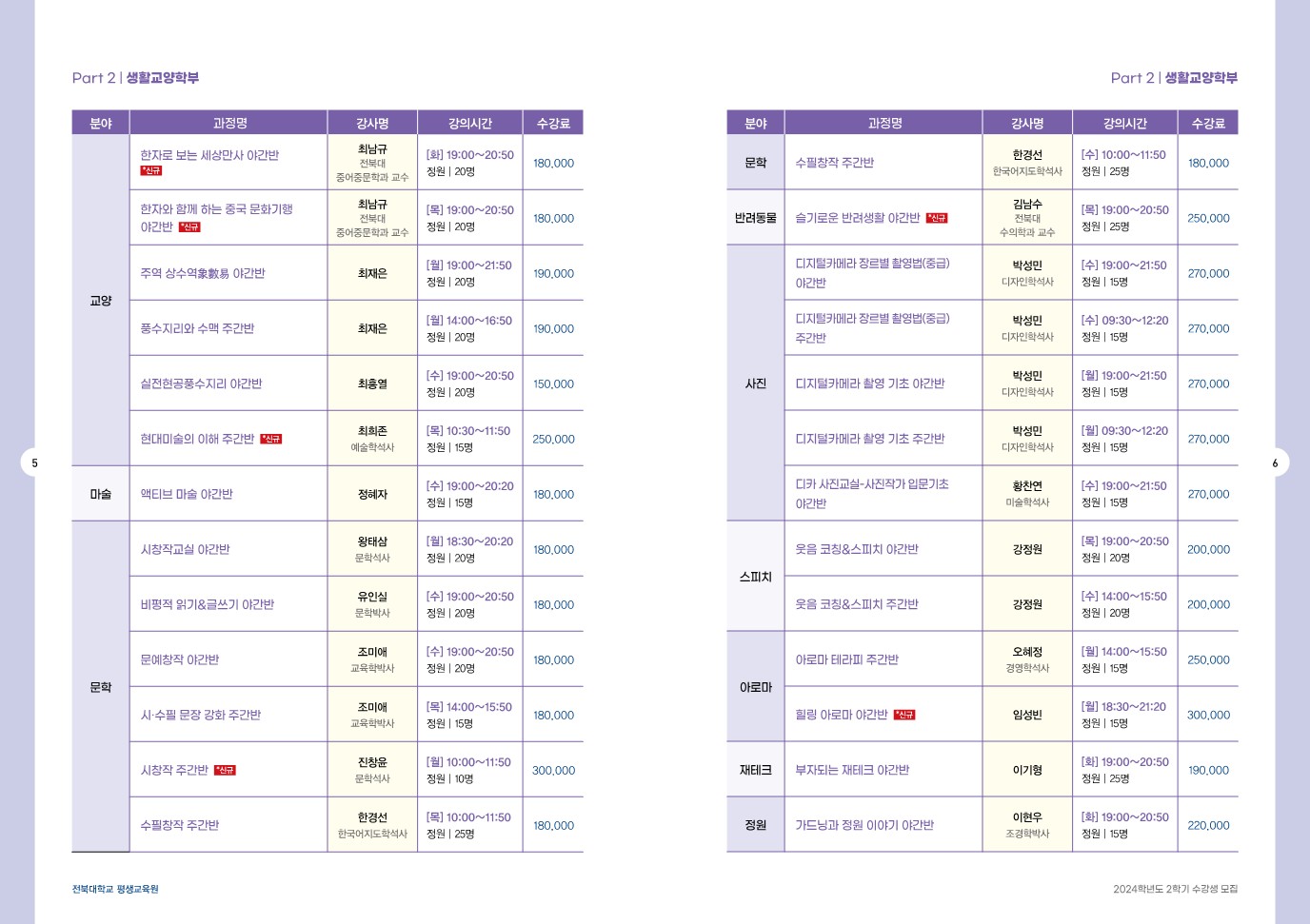Image resolution: width=1310 pixels, height=924 pixels.
Task: Click the 신규 badge beside 슬기로운 반려생활 야간반
Action: (x=937, y=219)
